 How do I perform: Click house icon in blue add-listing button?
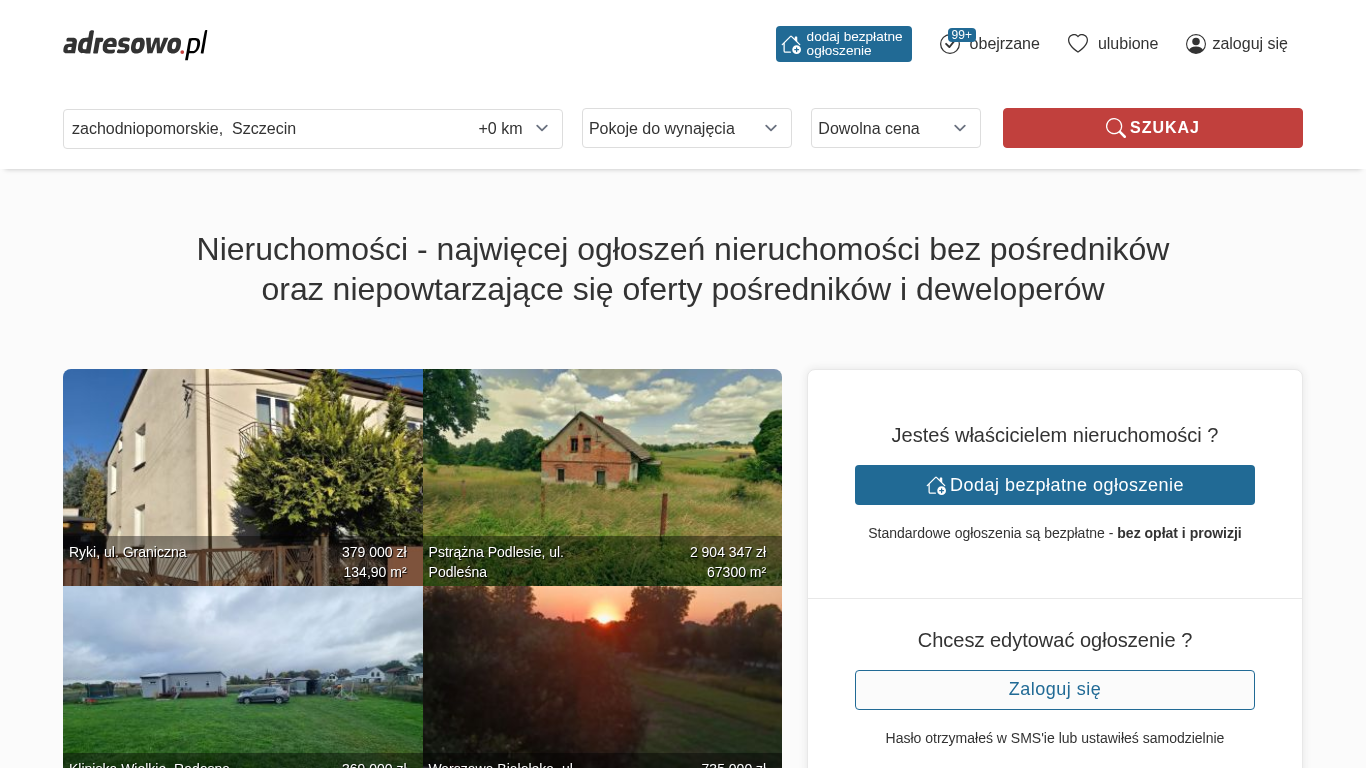936,485
